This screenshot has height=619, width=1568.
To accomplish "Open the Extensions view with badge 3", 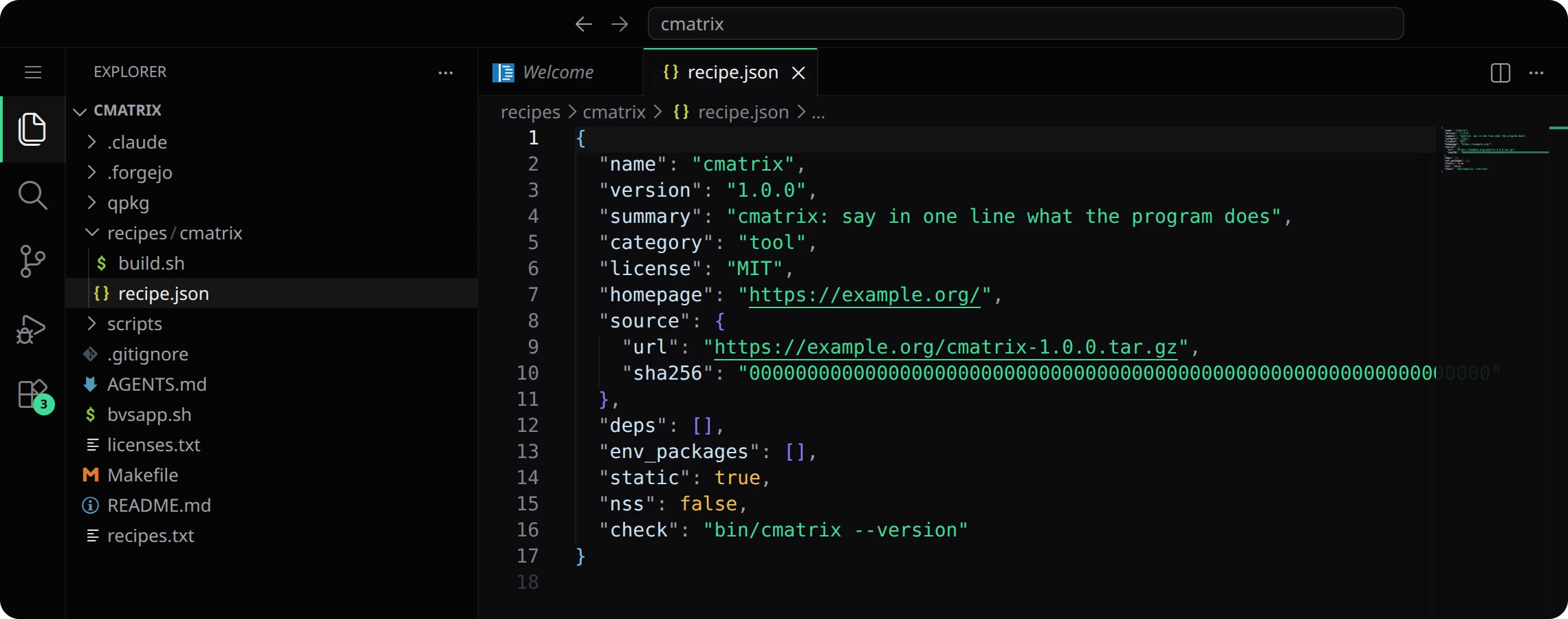I will [x=34, y=396].
